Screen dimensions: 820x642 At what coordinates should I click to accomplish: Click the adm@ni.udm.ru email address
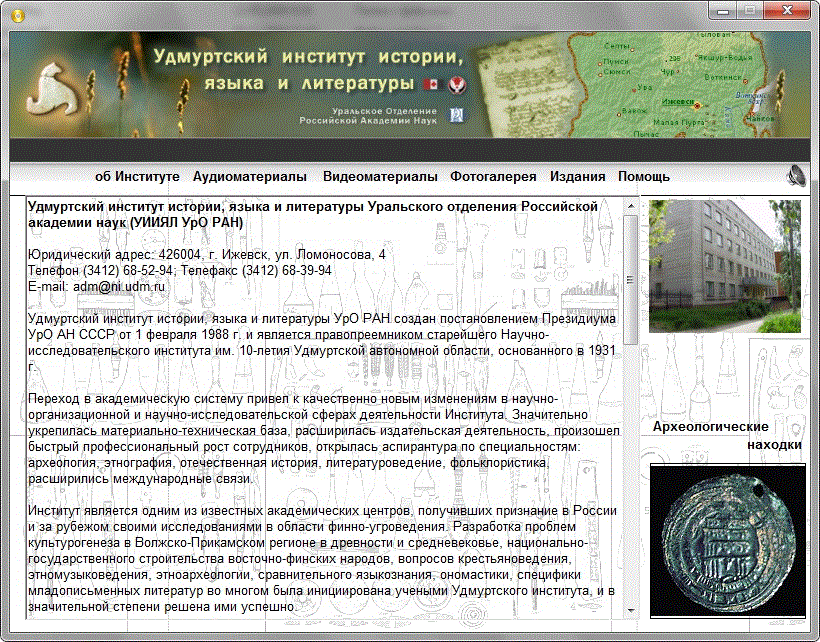click(x=119, y=286)
